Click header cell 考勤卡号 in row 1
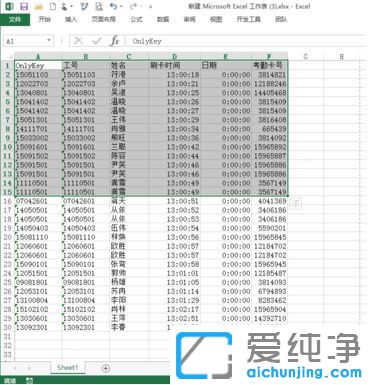Viewport: 370px width, 385px height. pos(269,65)
